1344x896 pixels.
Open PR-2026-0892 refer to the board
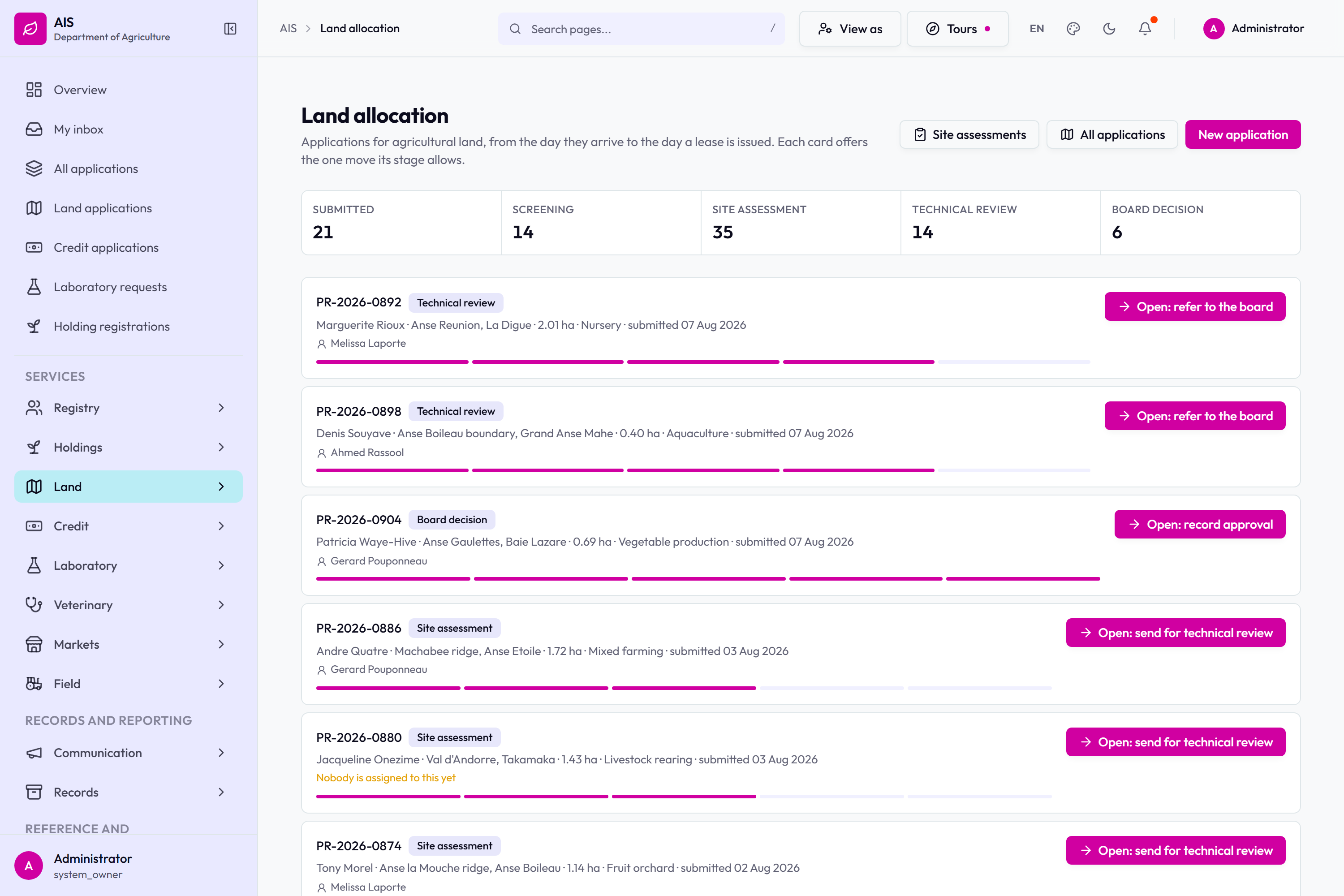1195,307
